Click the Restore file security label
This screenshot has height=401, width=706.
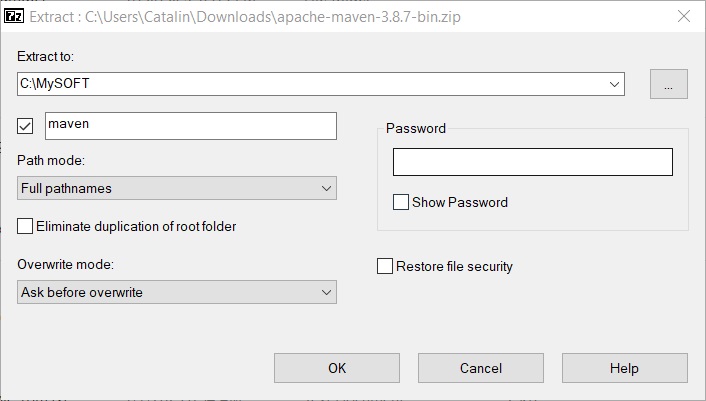(x=454, y=266)
